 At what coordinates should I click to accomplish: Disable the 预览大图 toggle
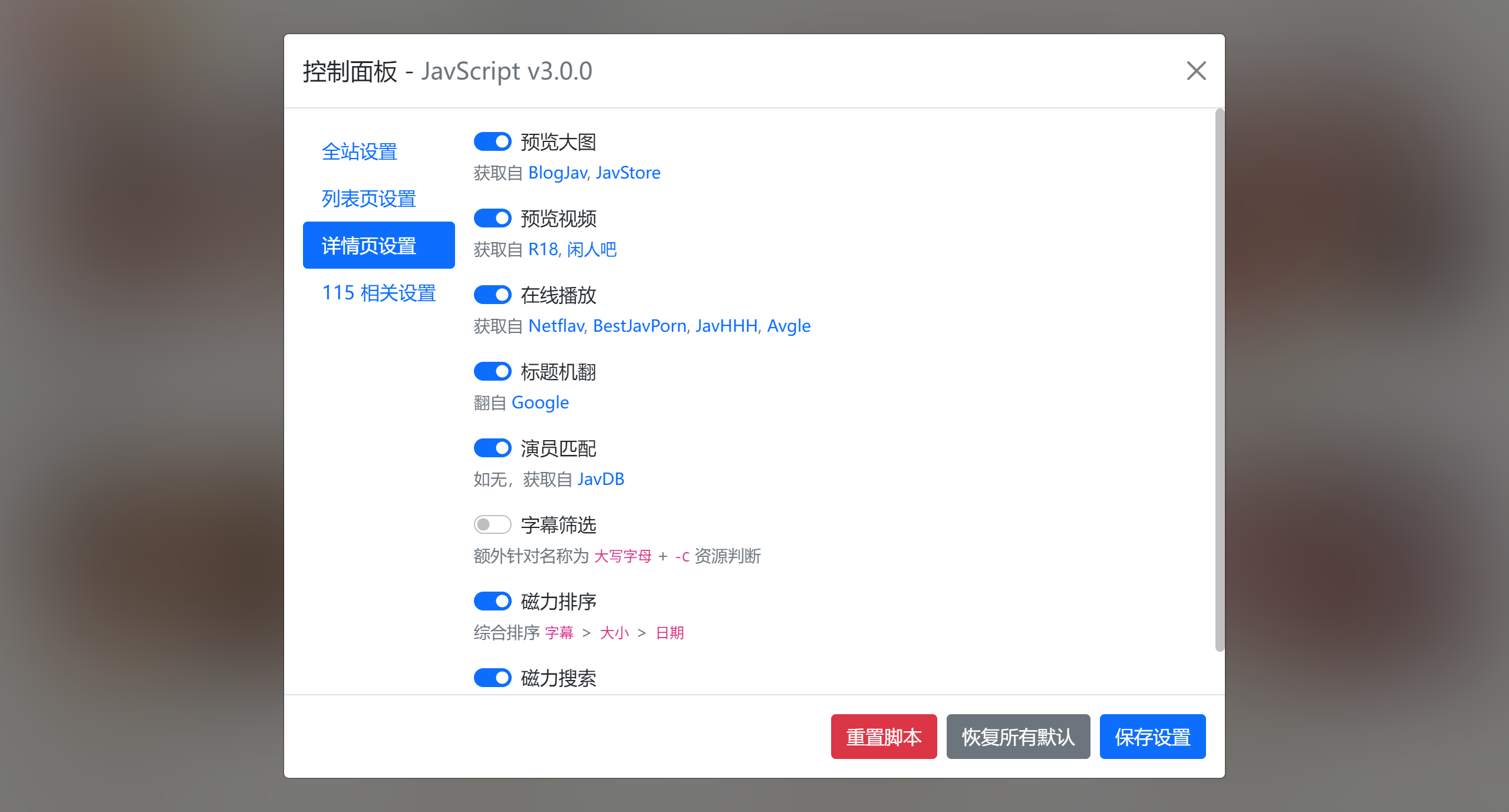[x=493, y=141]
